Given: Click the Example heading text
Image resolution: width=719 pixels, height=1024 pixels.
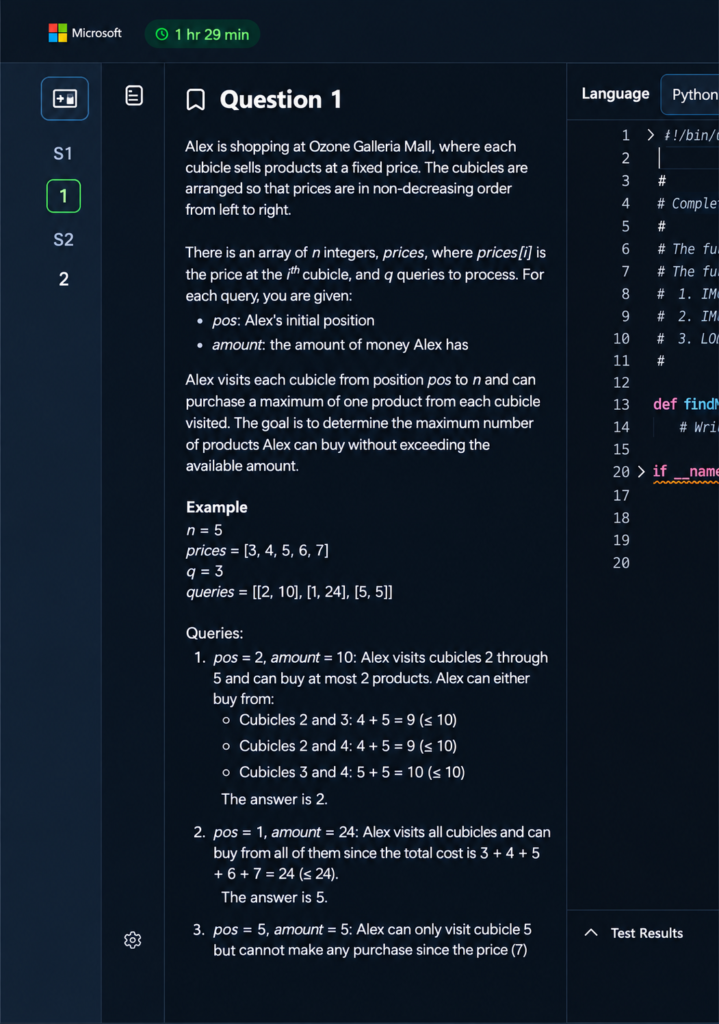Looking at the screenshot, I should click(217, 507).
